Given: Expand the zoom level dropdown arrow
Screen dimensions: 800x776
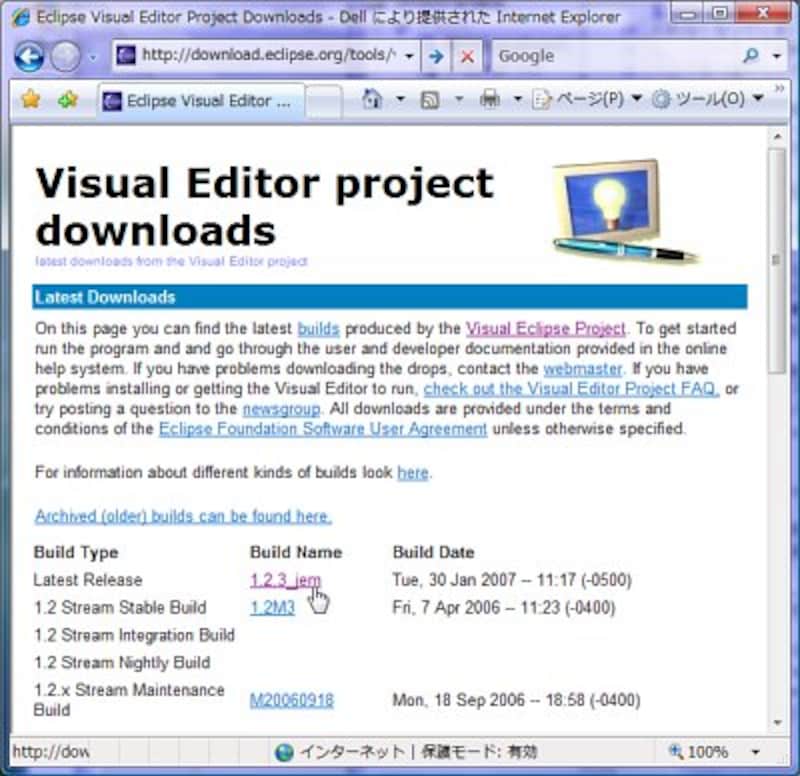Looking at the screenshot, I should pyautogui.click(x=756, y=752).
